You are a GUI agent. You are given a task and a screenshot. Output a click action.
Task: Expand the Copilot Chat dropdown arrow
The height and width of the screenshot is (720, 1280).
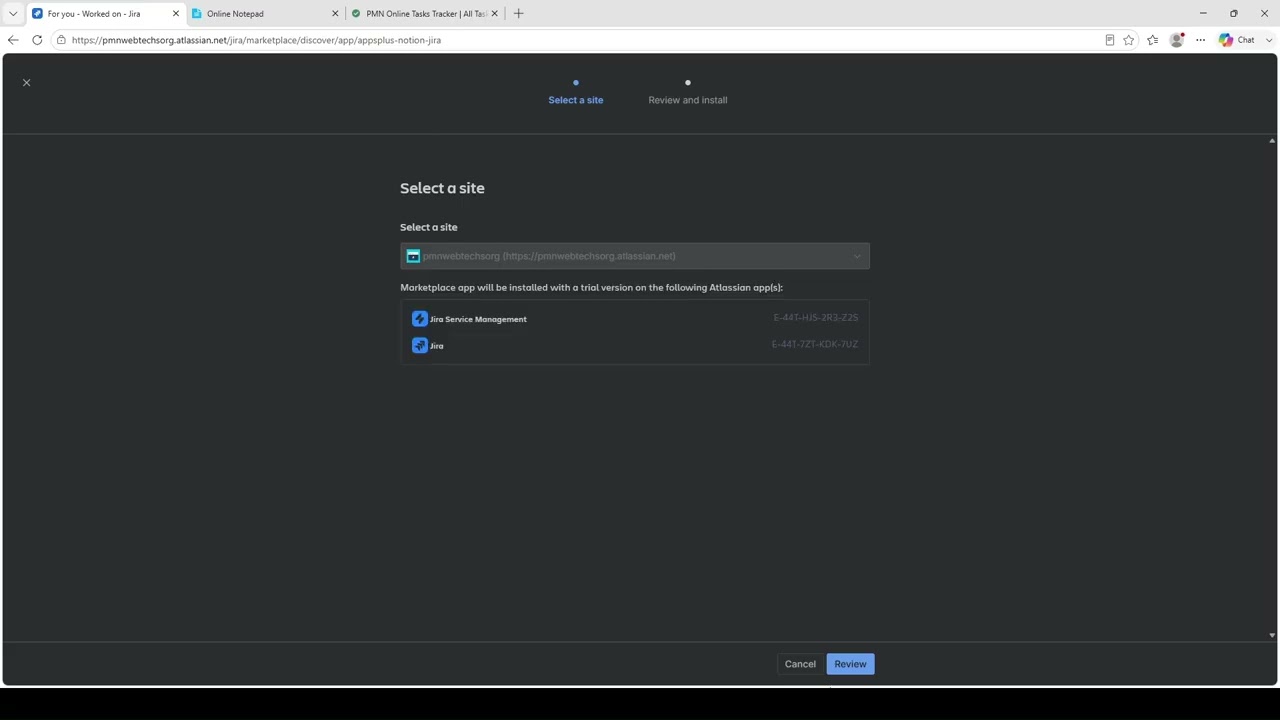click(x=1269, y=40)
